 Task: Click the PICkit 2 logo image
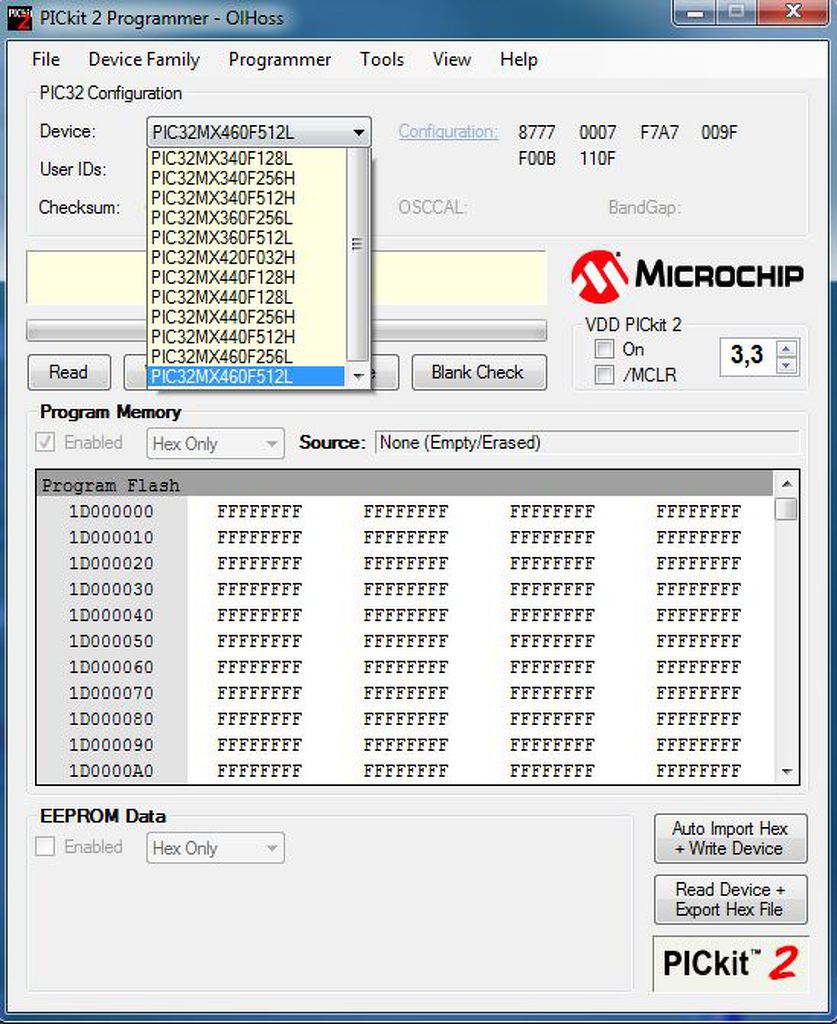click(x=730, y=964)
